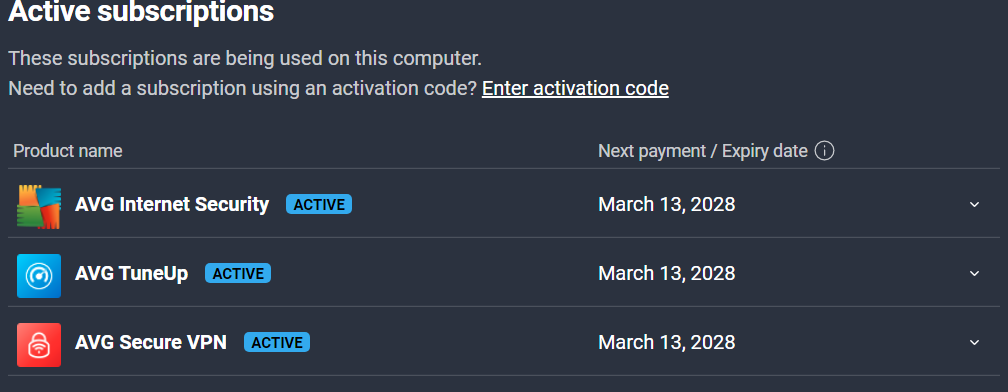1008x392 pixels.
Task: Select the AVG TuneUp product name
Action: [x=132, y=273]
